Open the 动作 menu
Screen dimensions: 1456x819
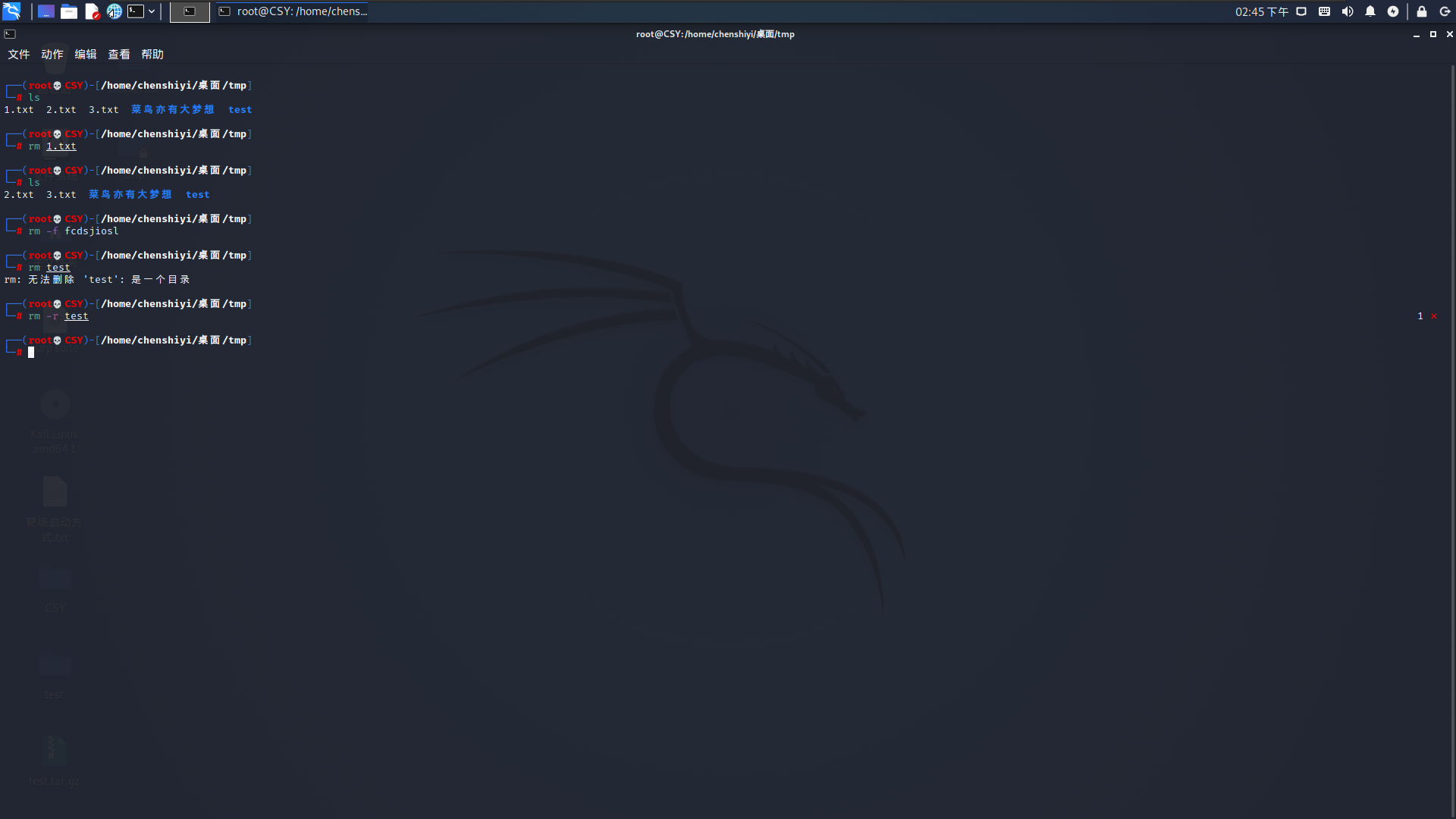pos(52,55)
